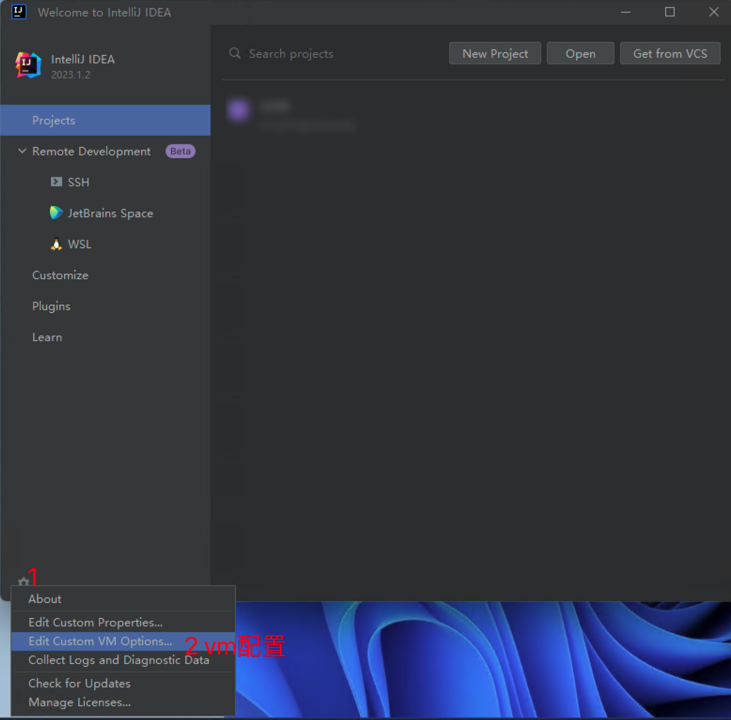
Task: Click the IntelliJ IDEA logo in sidebar header
Action: [28, 65]
